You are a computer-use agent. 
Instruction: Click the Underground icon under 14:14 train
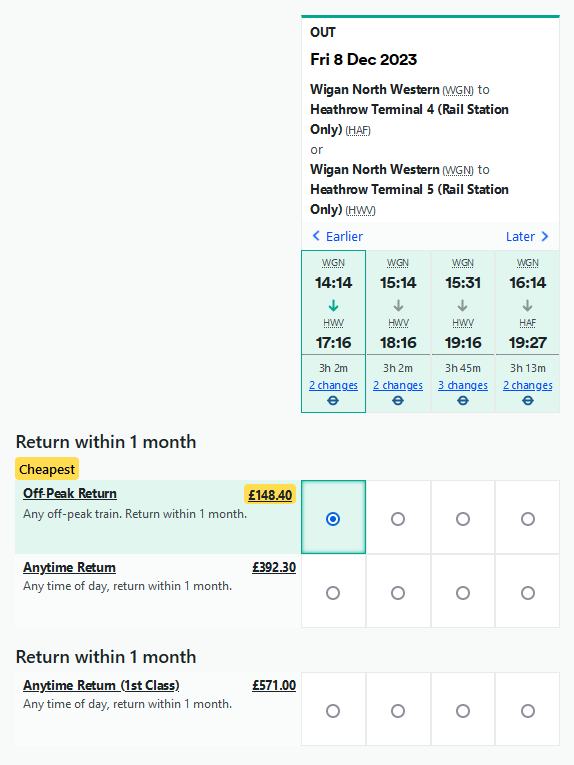coord(333,401)
